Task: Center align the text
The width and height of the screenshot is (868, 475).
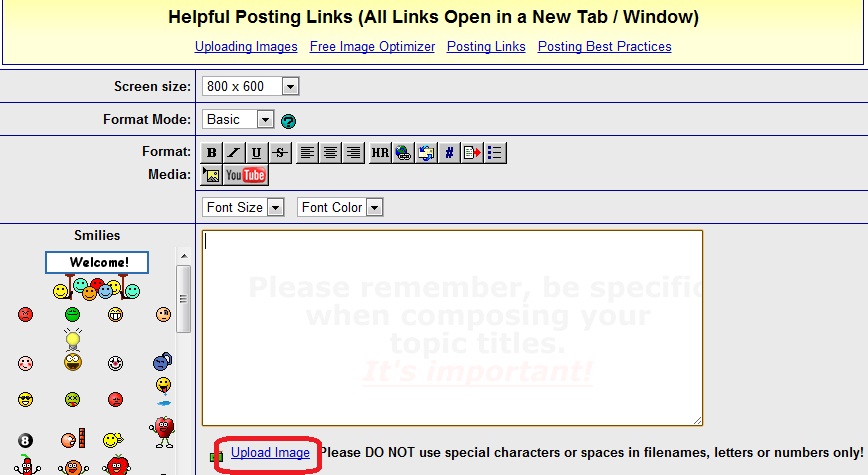Action: [x=330, y=152]
